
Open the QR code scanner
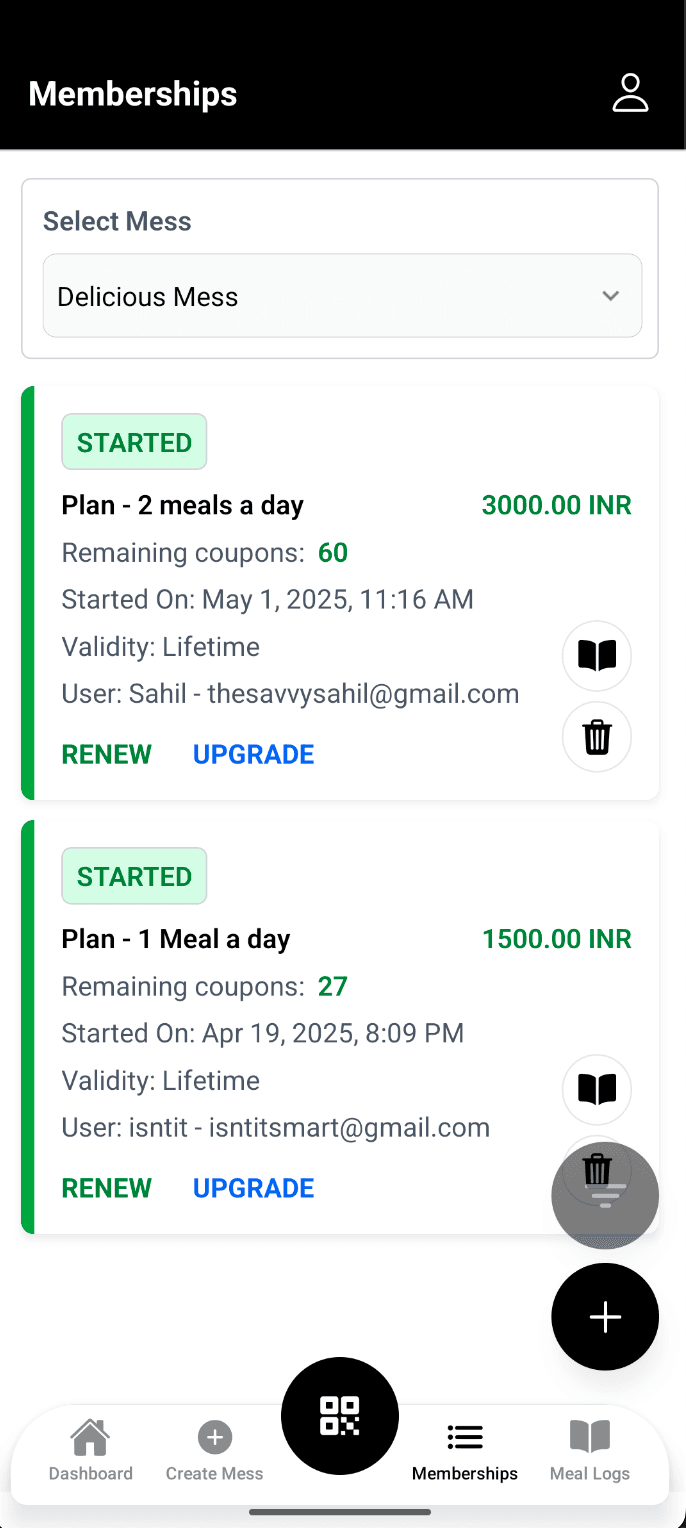coord(340,1415)
